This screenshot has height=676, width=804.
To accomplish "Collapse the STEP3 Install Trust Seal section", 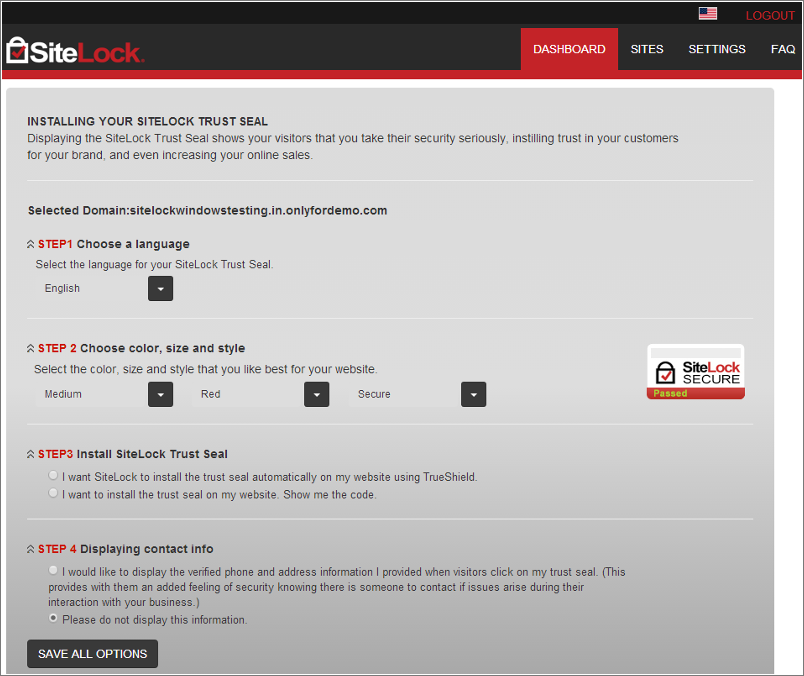I will click(30, 454).
